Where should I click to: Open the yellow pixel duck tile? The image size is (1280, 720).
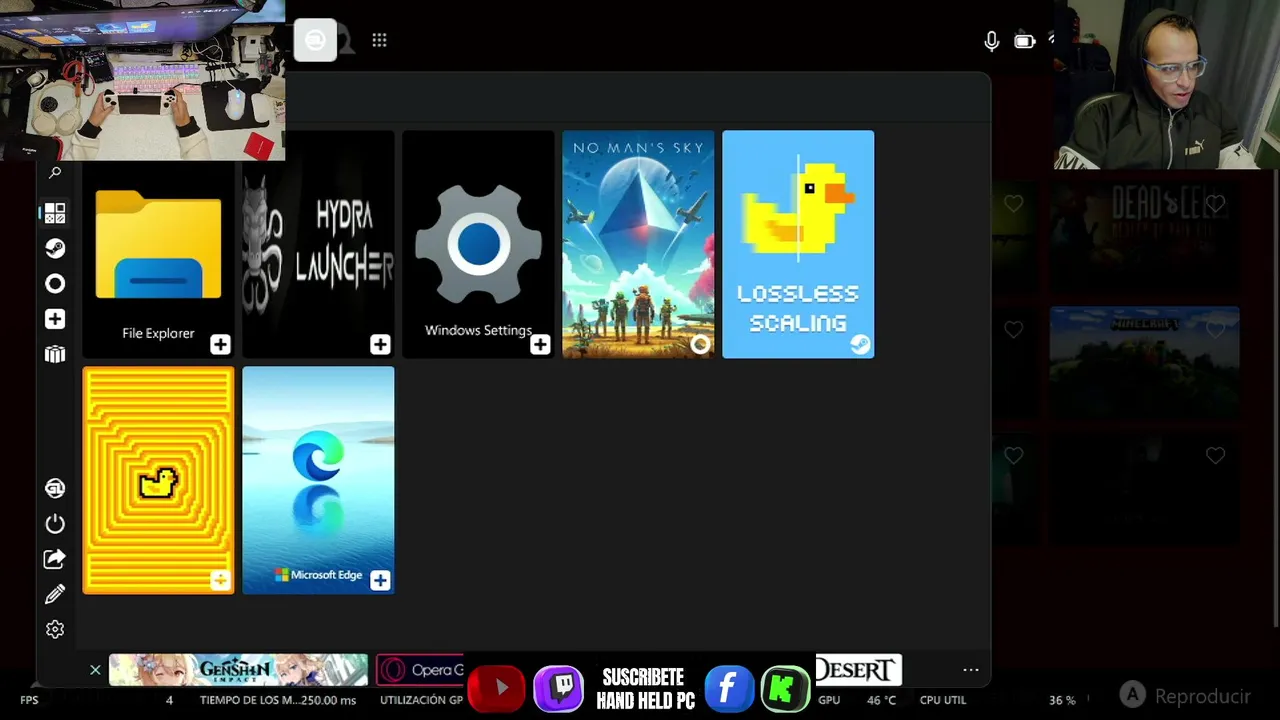158,480
